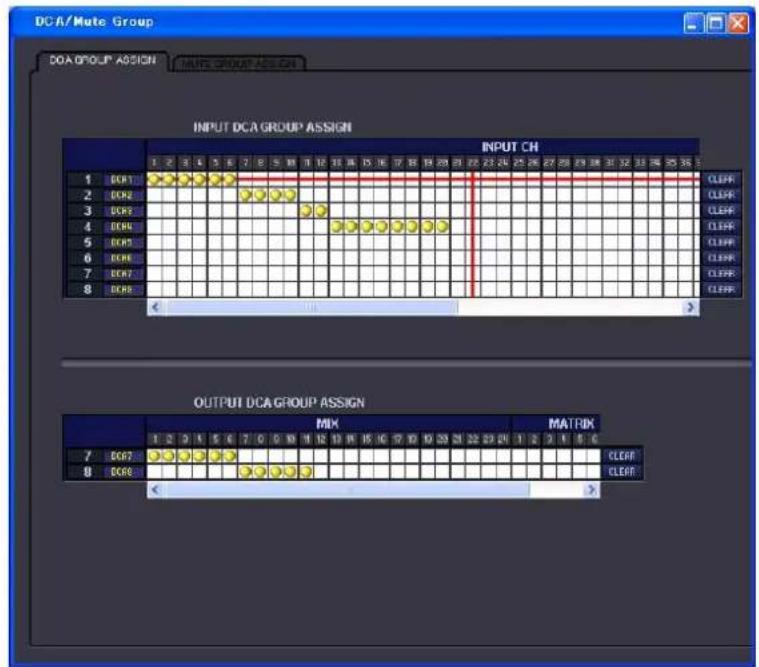This screenshot has height=667, width=759.
Task: Switch to the DCA GROUP ASSIGN tab
Action: pos(102,60)
